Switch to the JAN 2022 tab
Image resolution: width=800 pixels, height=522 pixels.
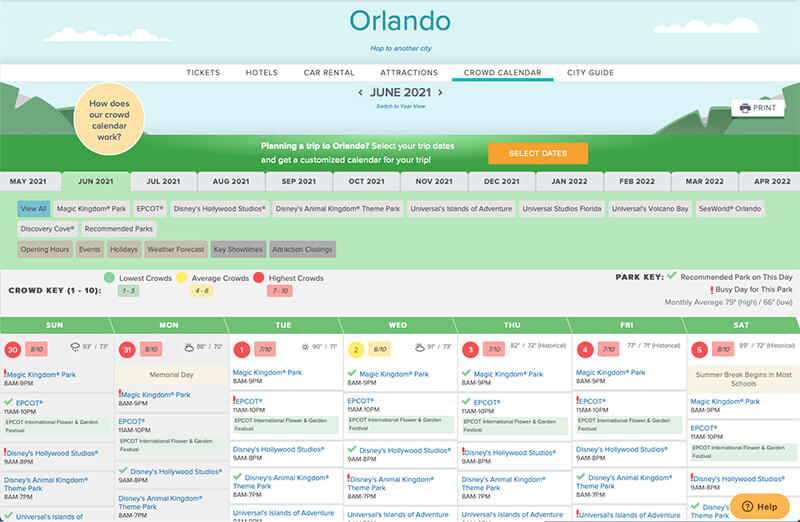coord(569,182)
